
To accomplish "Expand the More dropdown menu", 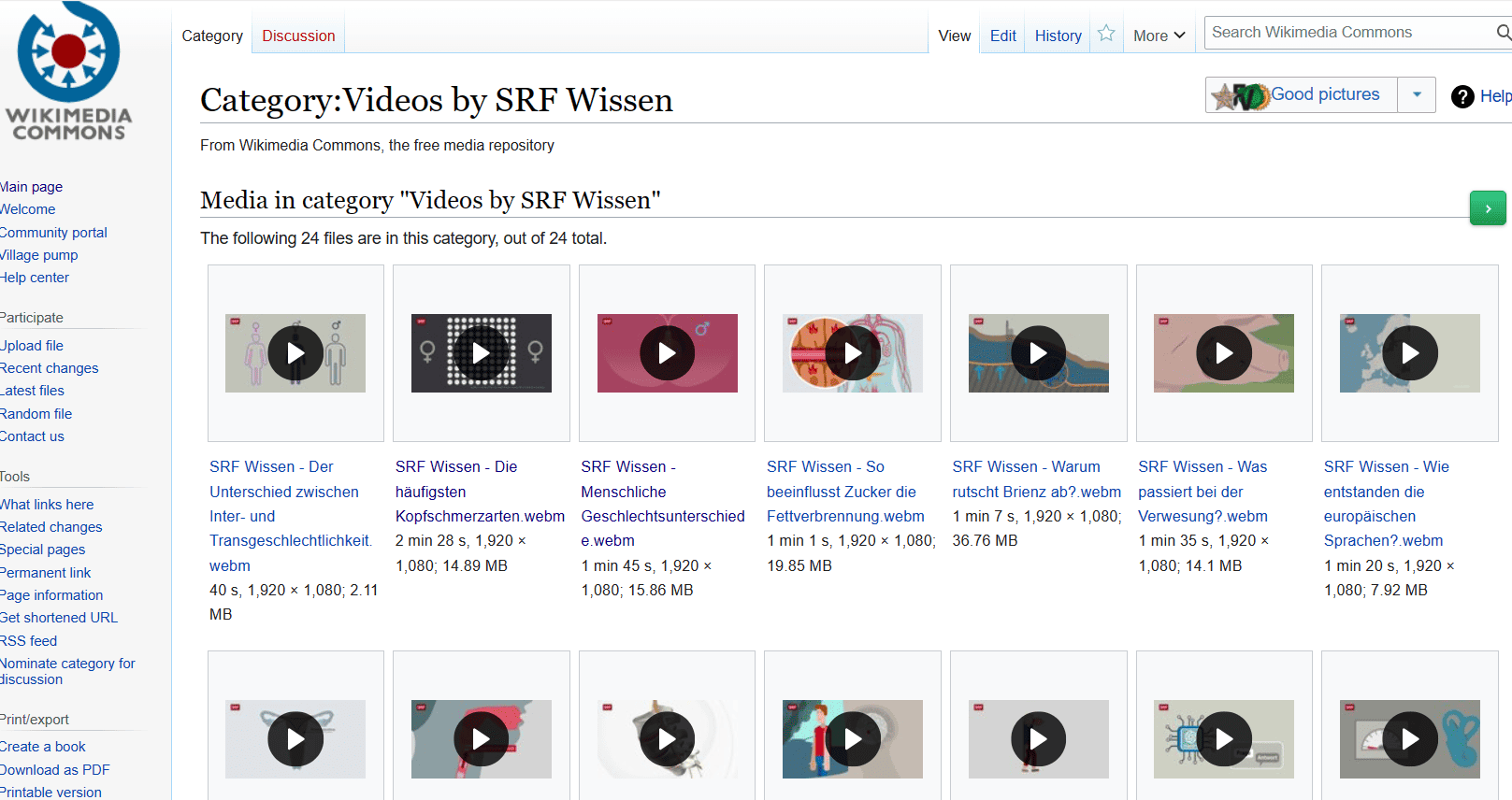I will pyautogui.click(x=1159, y=36).
